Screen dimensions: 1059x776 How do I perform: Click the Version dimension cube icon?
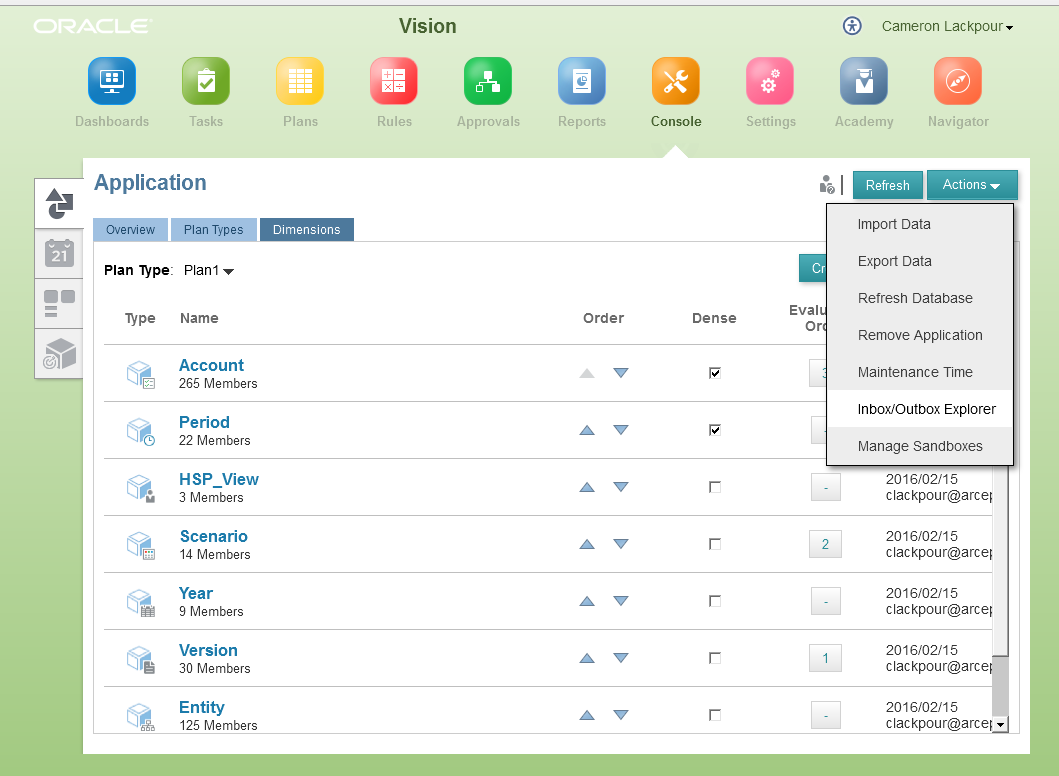pyautogui.click(x=141, y=659)
